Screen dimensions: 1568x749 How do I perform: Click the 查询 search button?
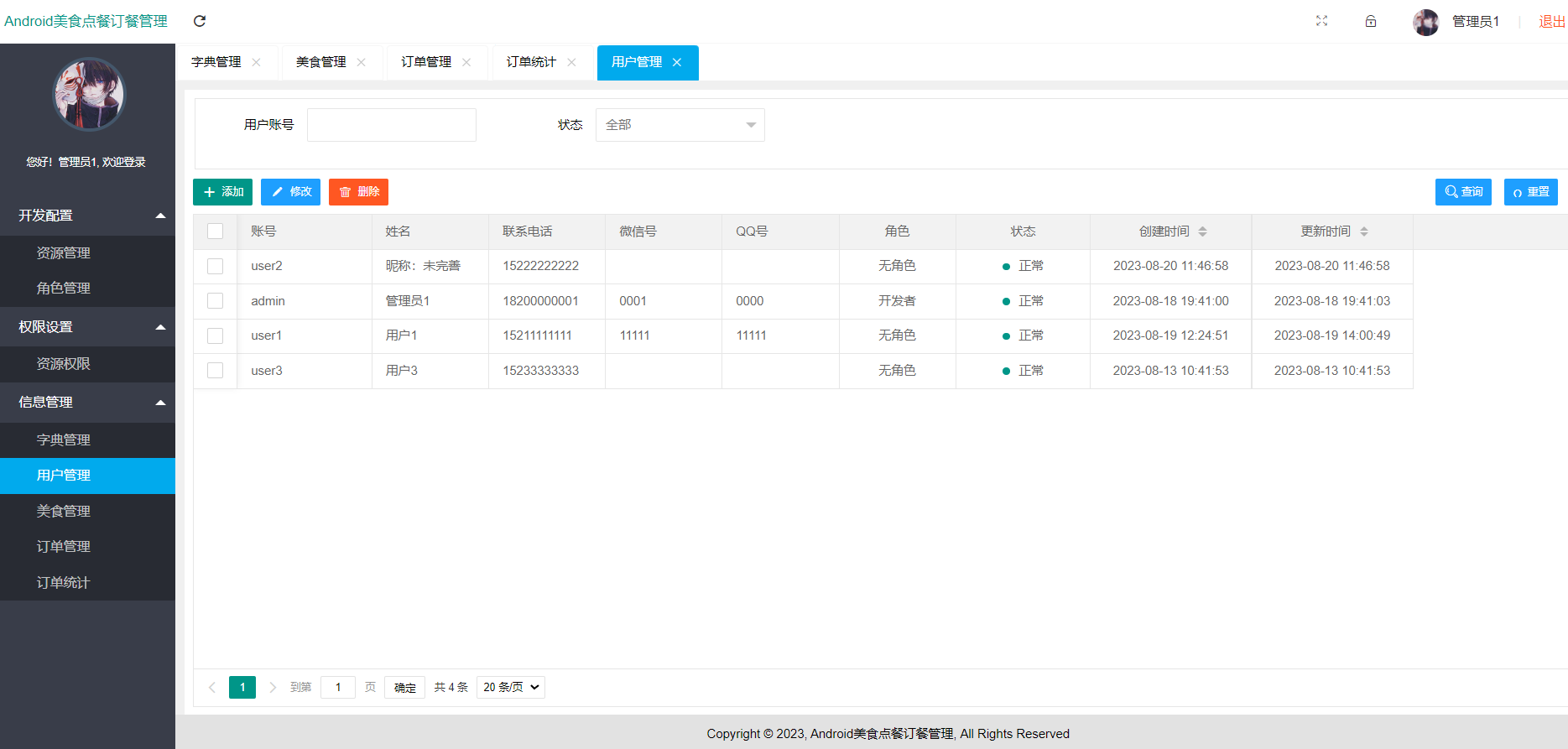(x=1463, y=192)
